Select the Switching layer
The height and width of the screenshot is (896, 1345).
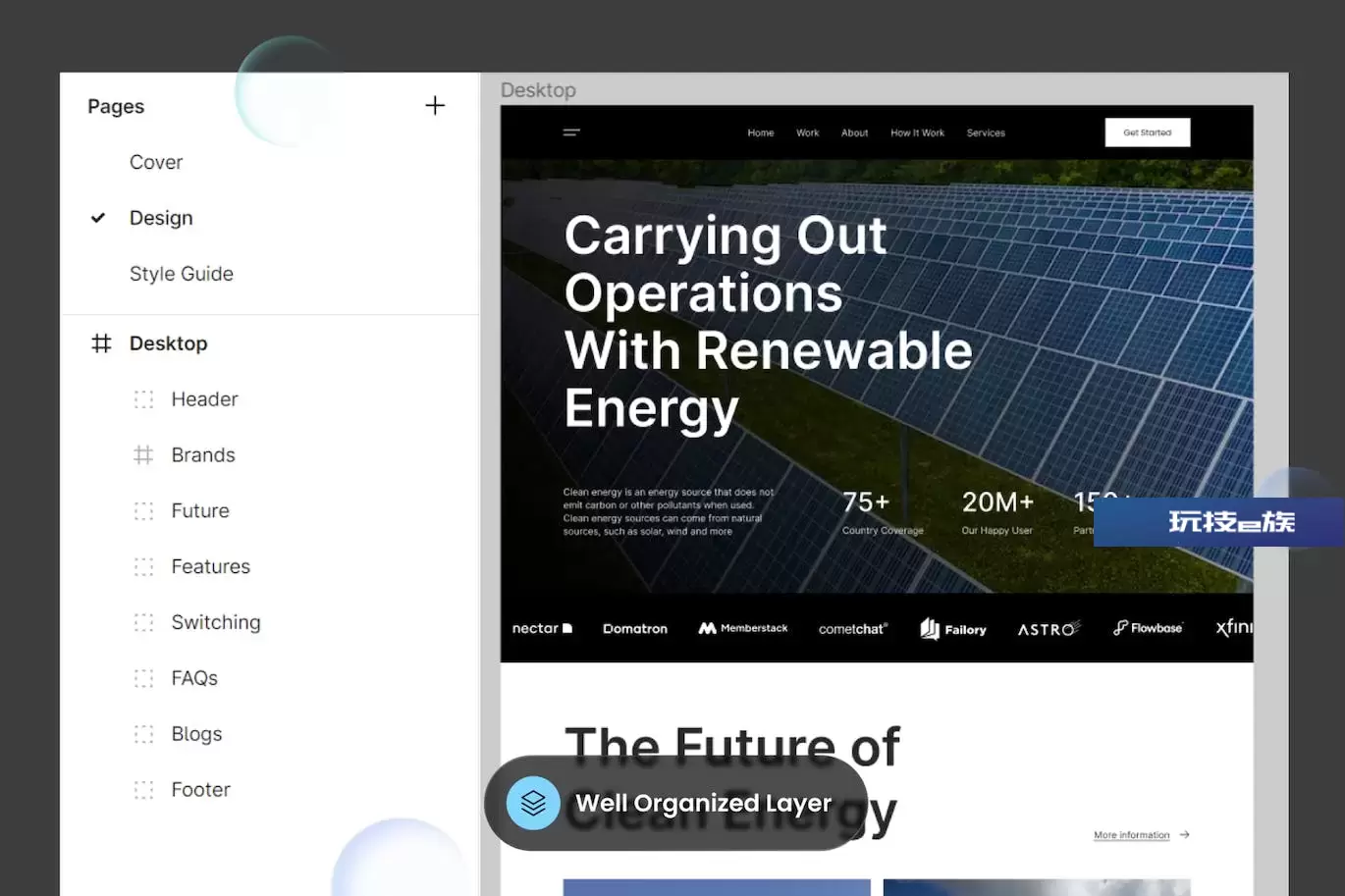[216, 622]
